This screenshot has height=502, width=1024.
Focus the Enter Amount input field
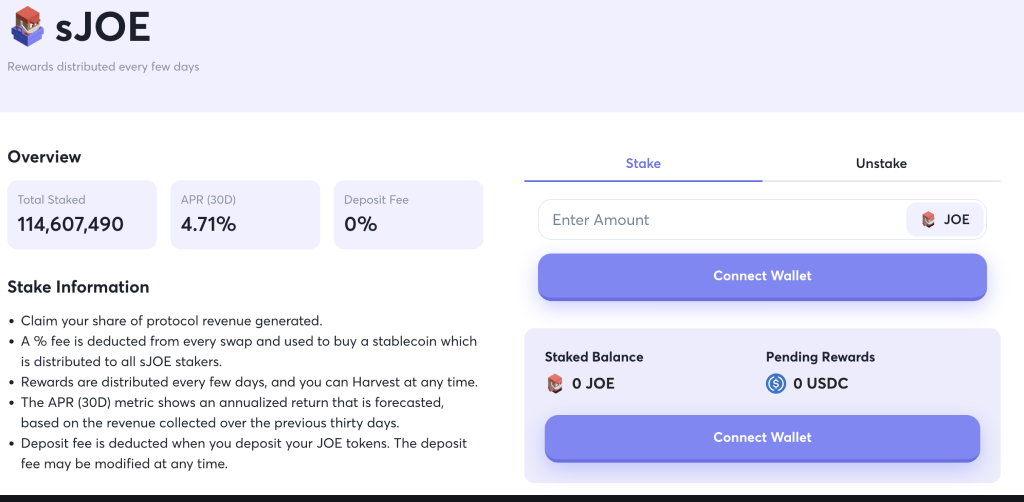[x=720, y=220]
